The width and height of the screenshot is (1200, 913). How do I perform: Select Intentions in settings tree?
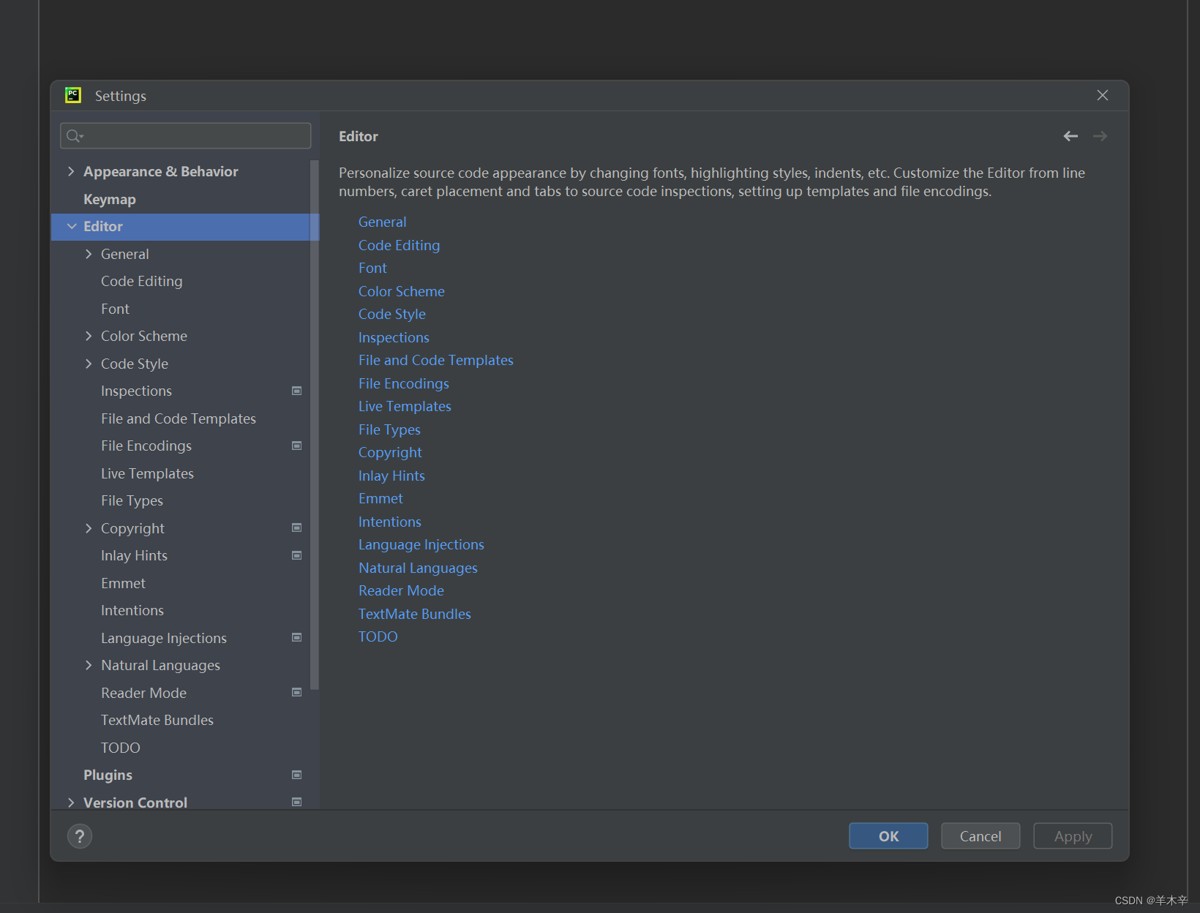pyautogui.click(x=132, y=610)
